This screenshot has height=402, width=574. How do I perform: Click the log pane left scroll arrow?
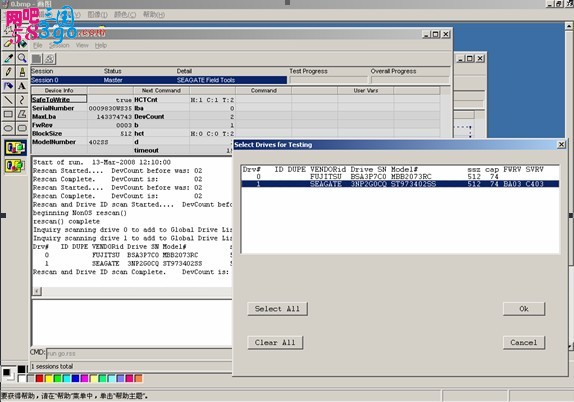click(37, 291)
